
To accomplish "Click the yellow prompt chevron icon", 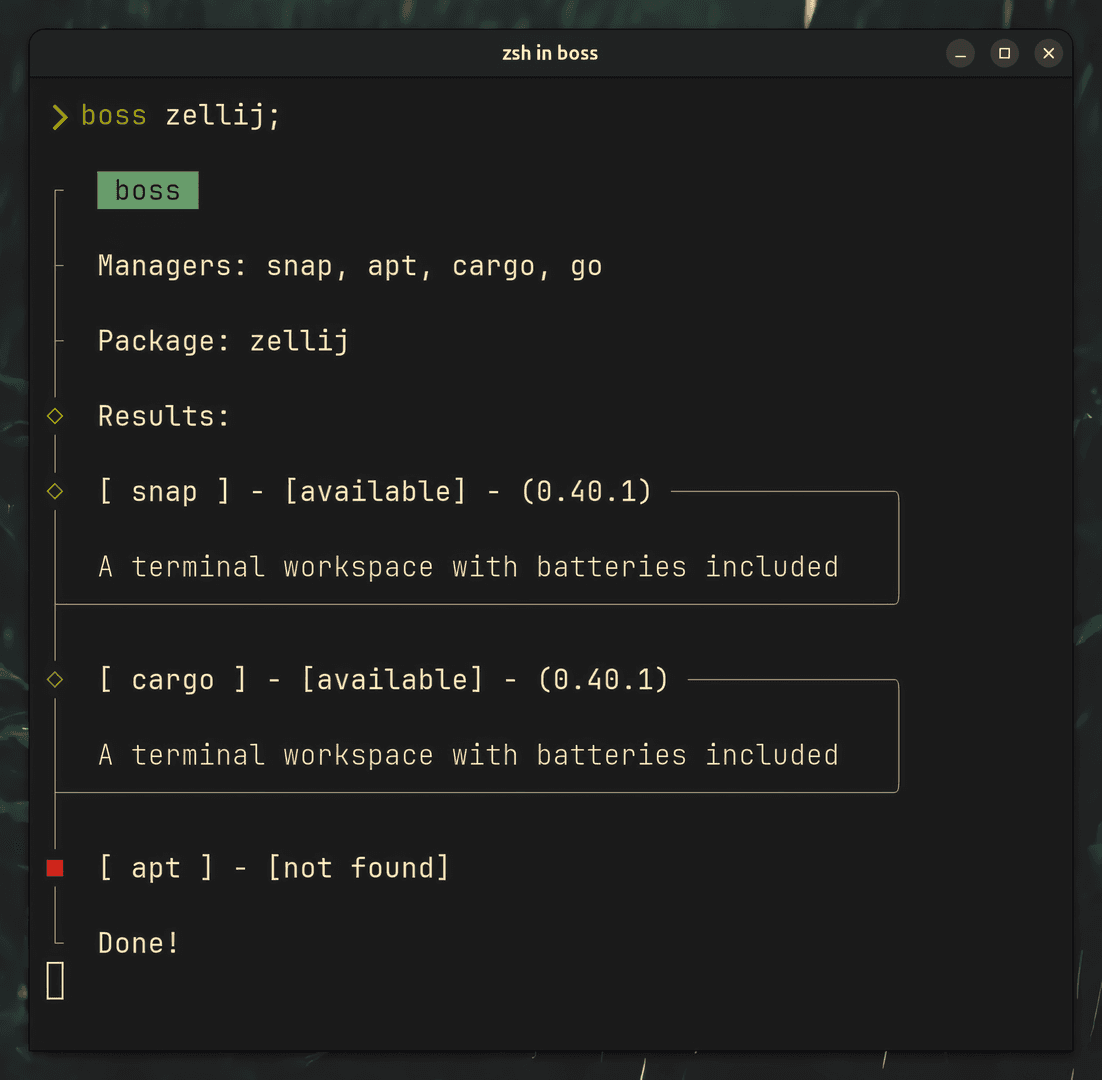I will [x=60, y=116].
